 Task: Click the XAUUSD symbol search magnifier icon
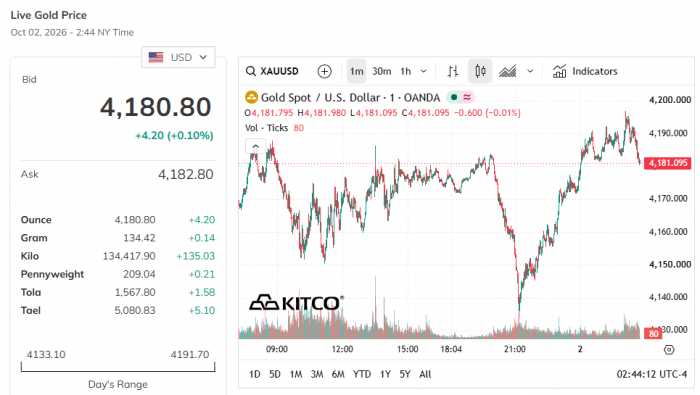pos(251,71)
